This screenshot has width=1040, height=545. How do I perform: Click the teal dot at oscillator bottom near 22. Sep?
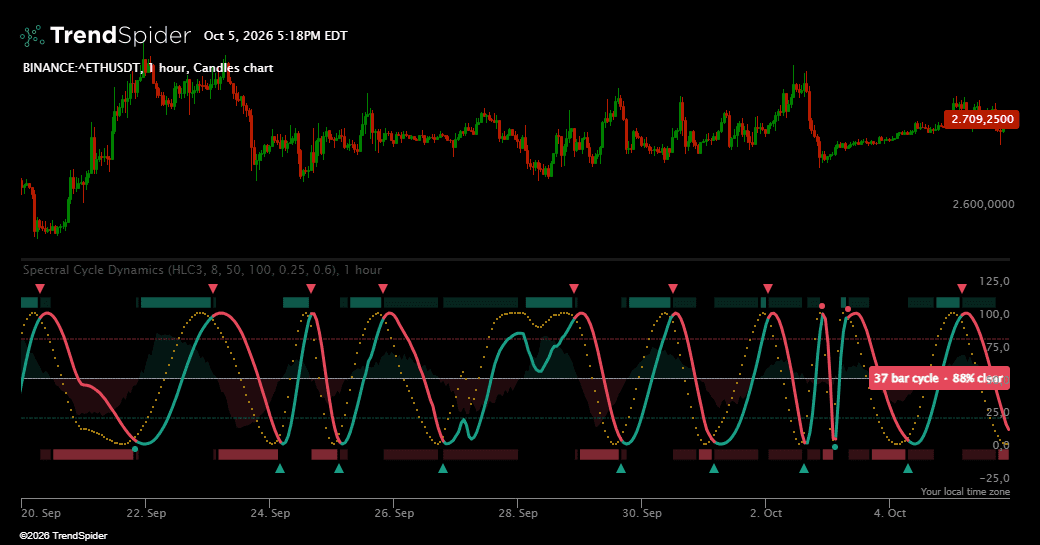coord(135,449)
